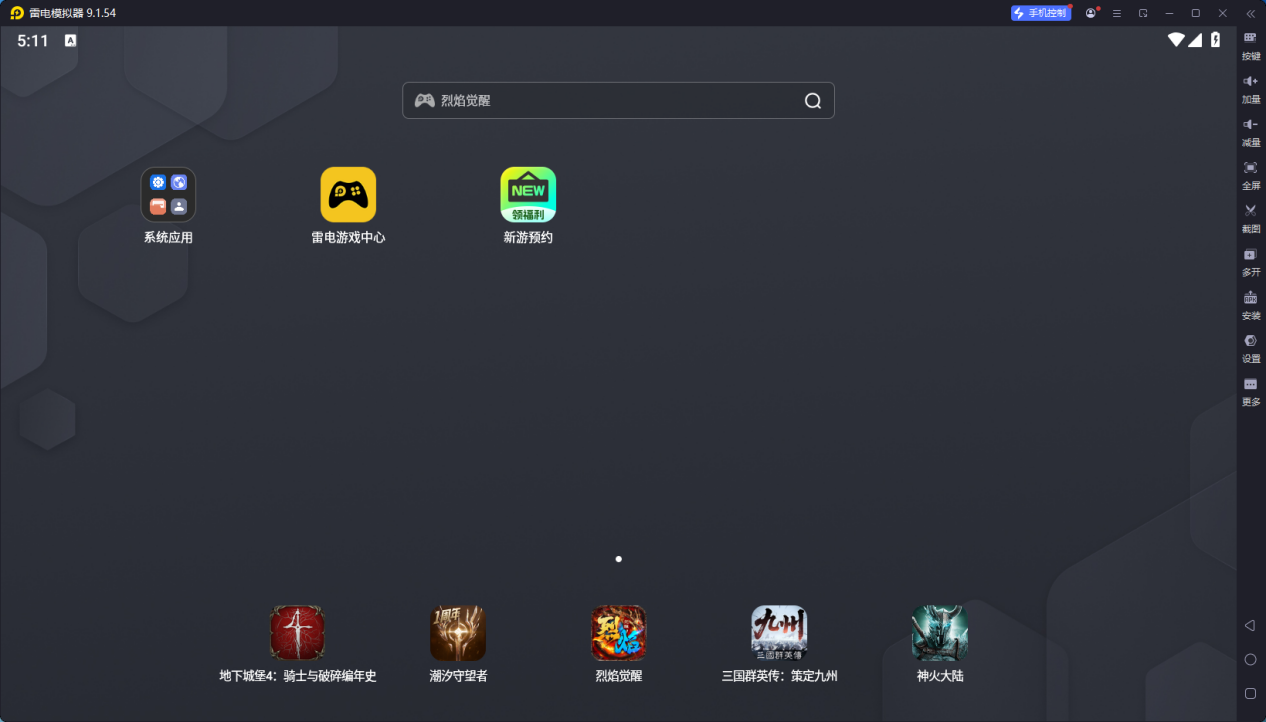Start 烈焰觉醒 game from dock
This screenshot has width=1266, height=722.
tap(619, 633)
